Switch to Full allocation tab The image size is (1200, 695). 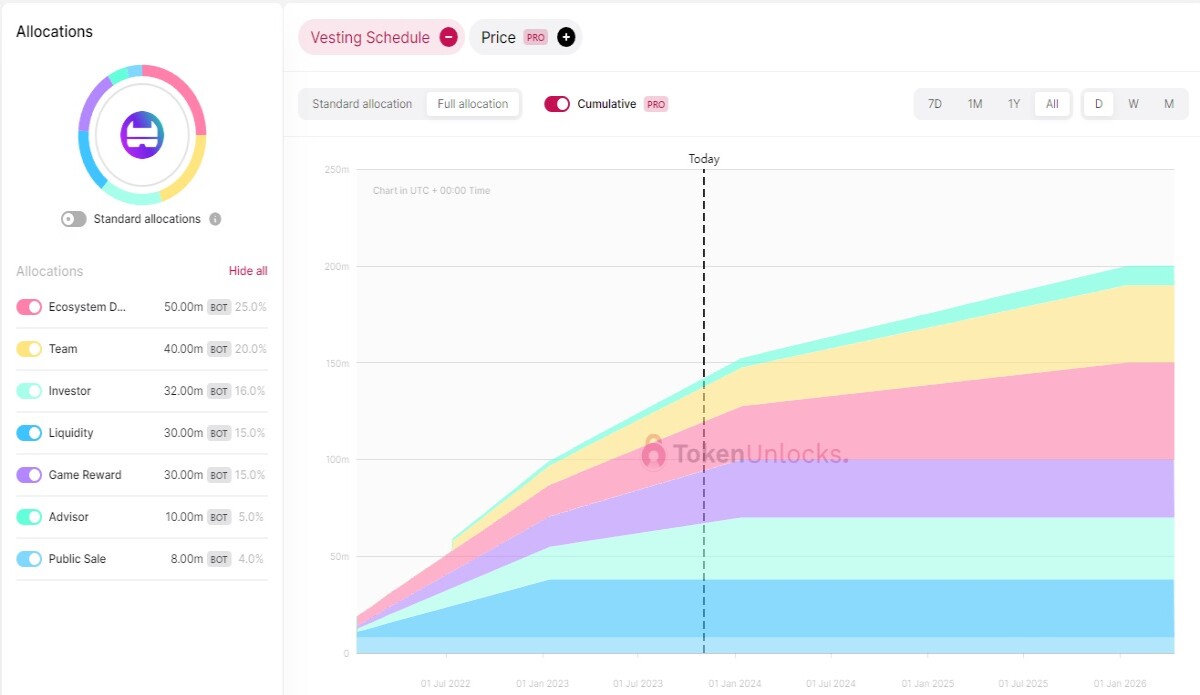pyautogui.click(x=473, y=104)
